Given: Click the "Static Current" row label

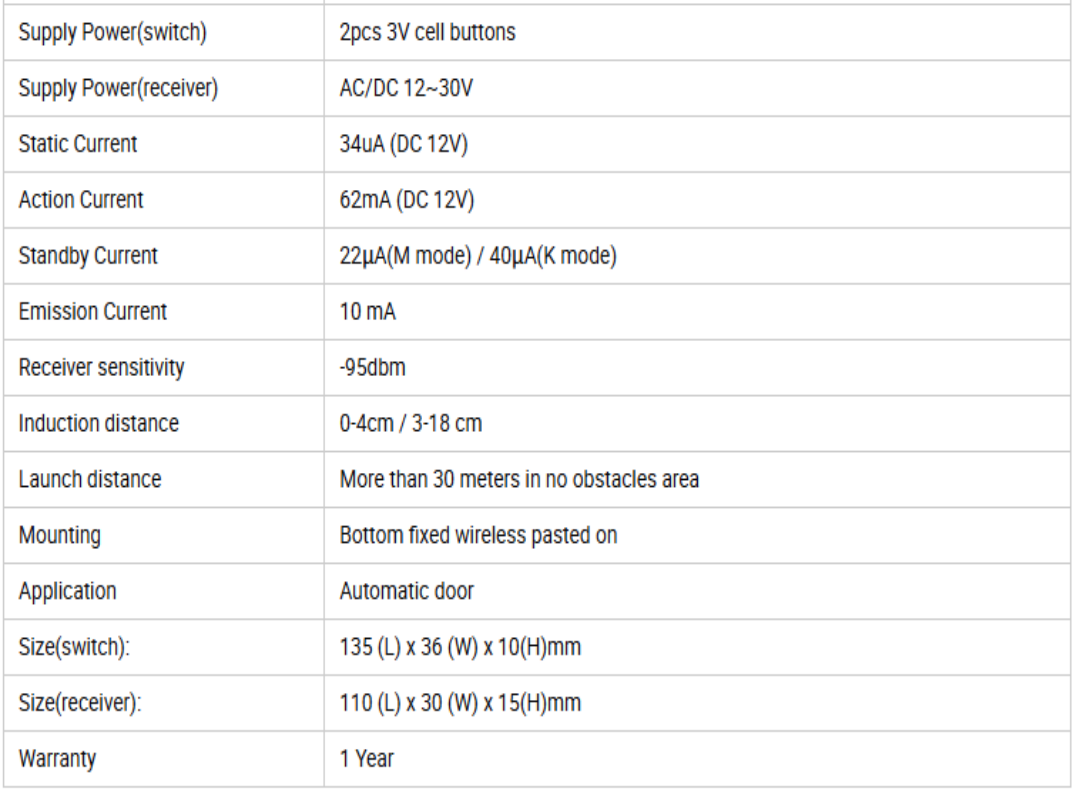Looking at the screenshot, I should [x=78, y=144].
